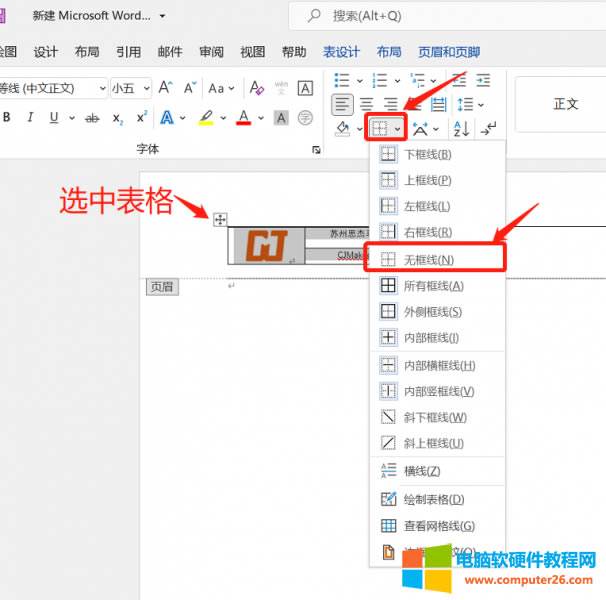Expand the Font dialog launcher
This screenshot has width=606, height=600.
(316, 149)
